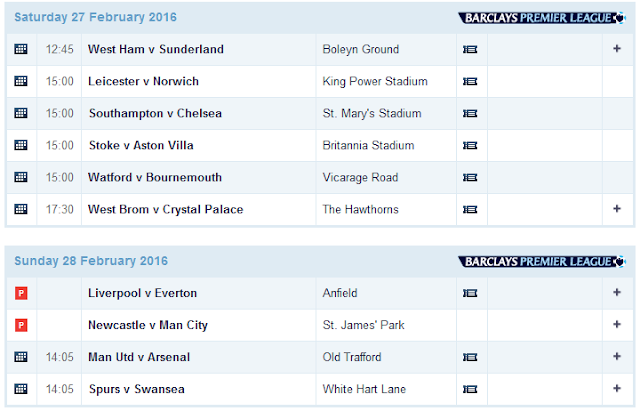Open the Man Utd v Arsenal fixture

[139, 357]
